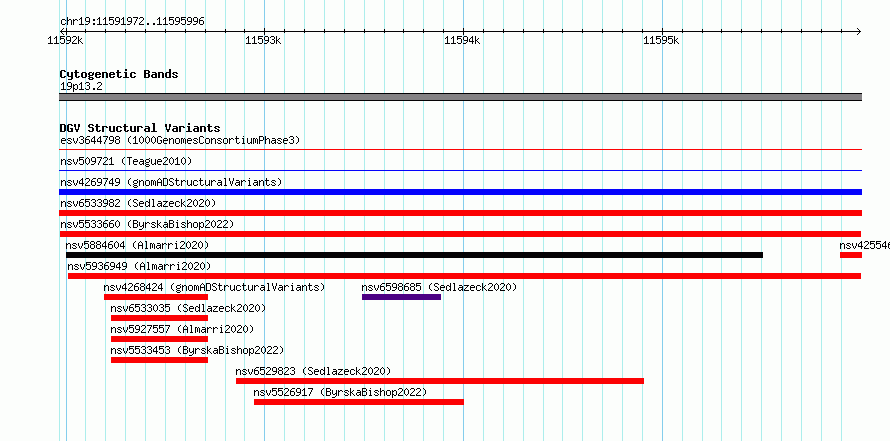Viewport: 890px width, 441px height.
Task: Select nsv6598685 (Sedlazeck2020) label
Action: 439,287
